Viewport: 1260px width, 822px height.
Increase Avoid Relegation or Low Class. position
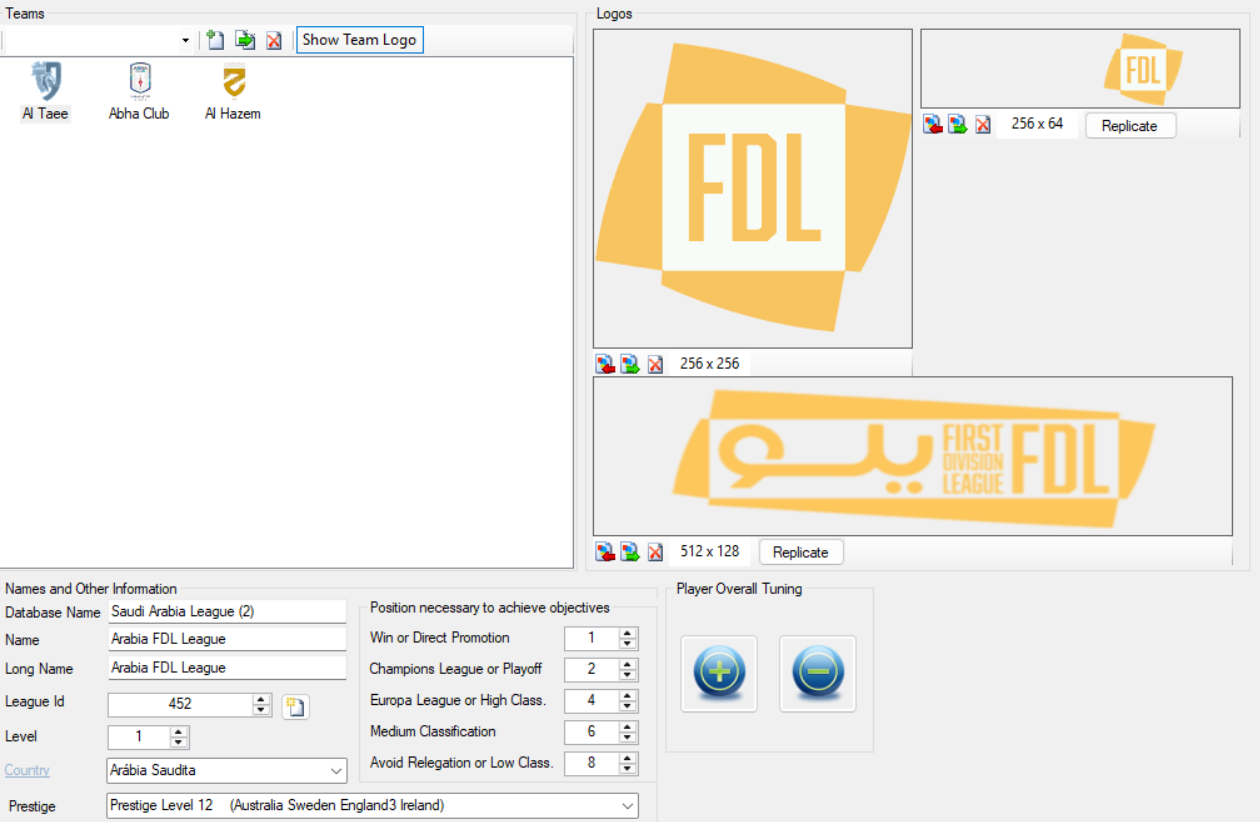628,757
